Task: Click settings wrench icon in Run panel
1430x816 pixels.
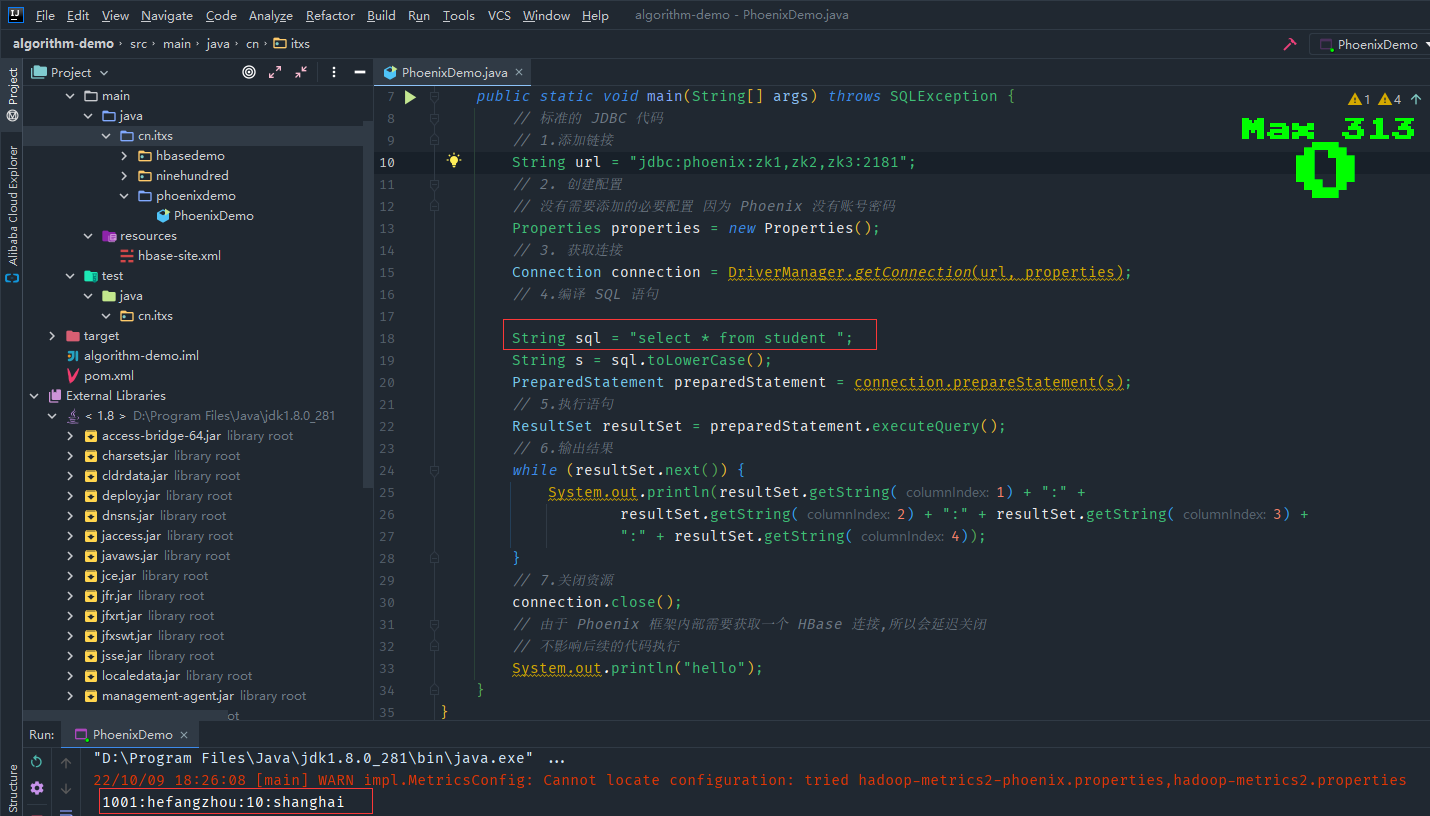Action: click(37, 788)
